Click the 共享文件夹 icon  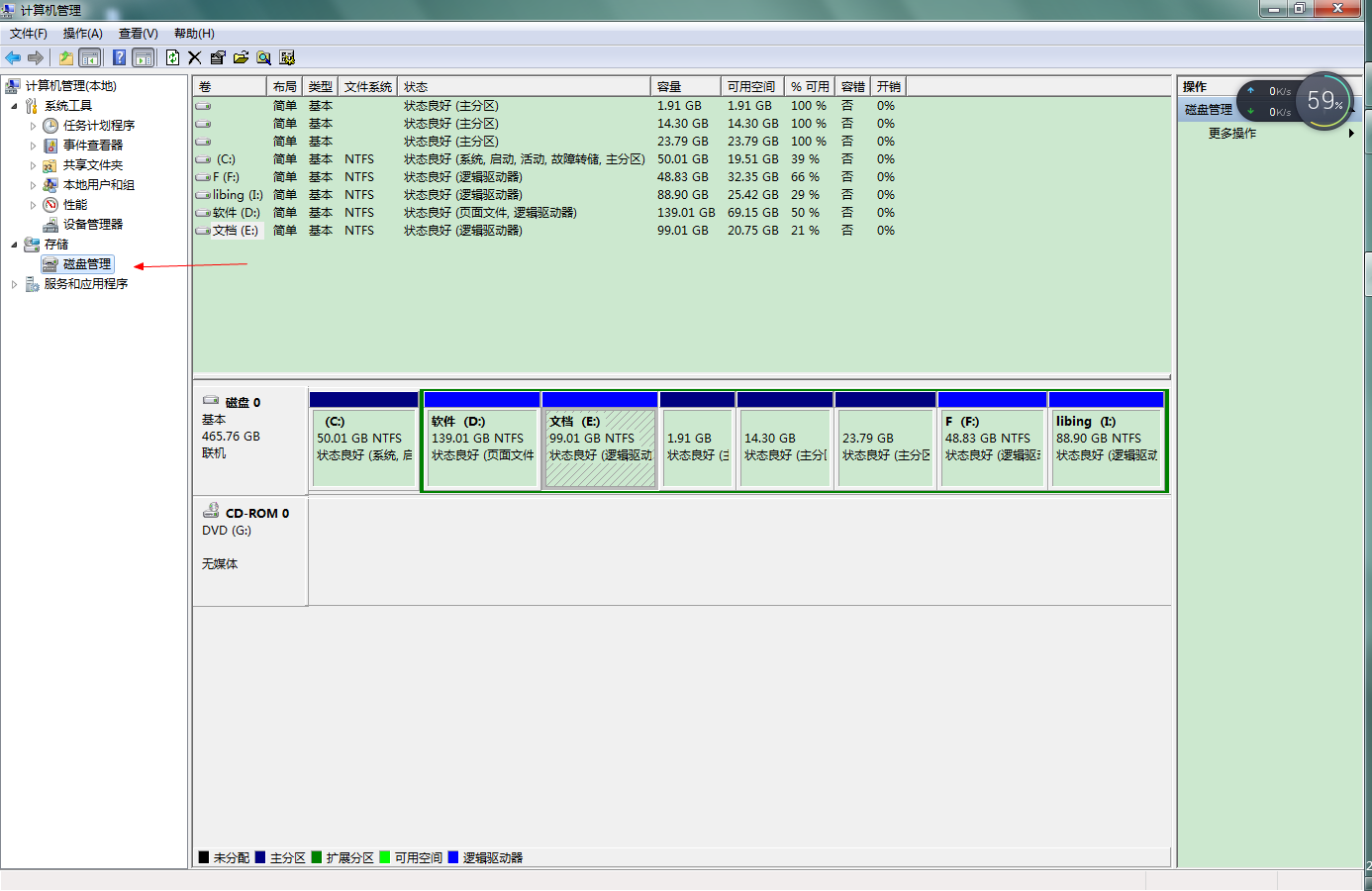point(50,165)
